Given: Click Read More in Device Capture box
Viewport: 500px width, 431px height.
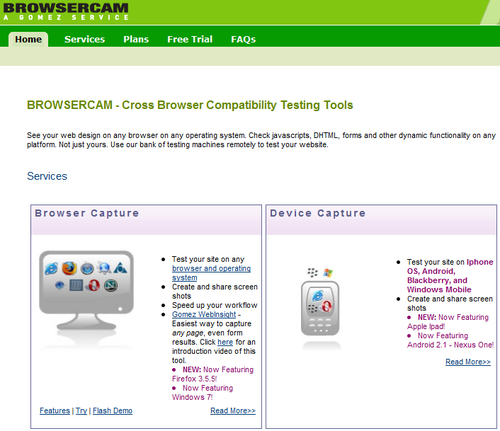Looking at the screenshot, I should tap(468, 362).
